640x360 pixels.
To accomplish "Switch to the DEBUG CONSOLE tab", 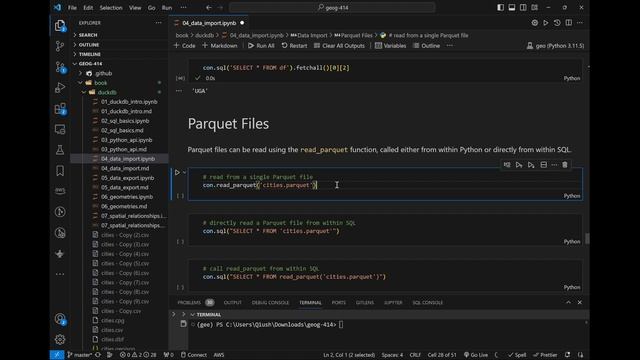I will pos(270,302).
